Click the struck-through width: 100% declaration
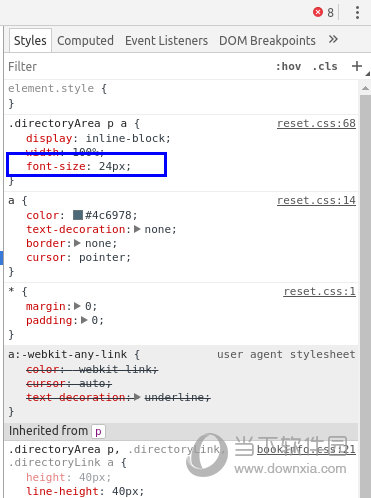The width and height of the screenshot is (371, 498). [x=66, y=152]
